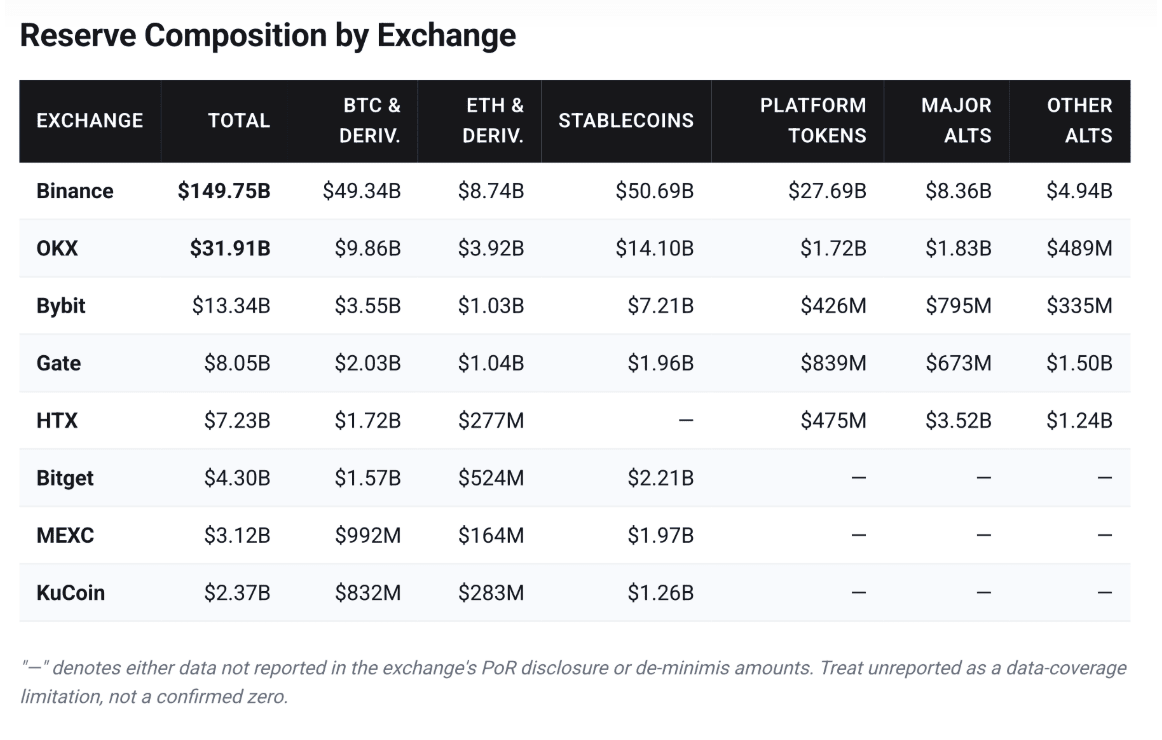
Task: Select the OKX row label
Action: (x=57, y=248)
